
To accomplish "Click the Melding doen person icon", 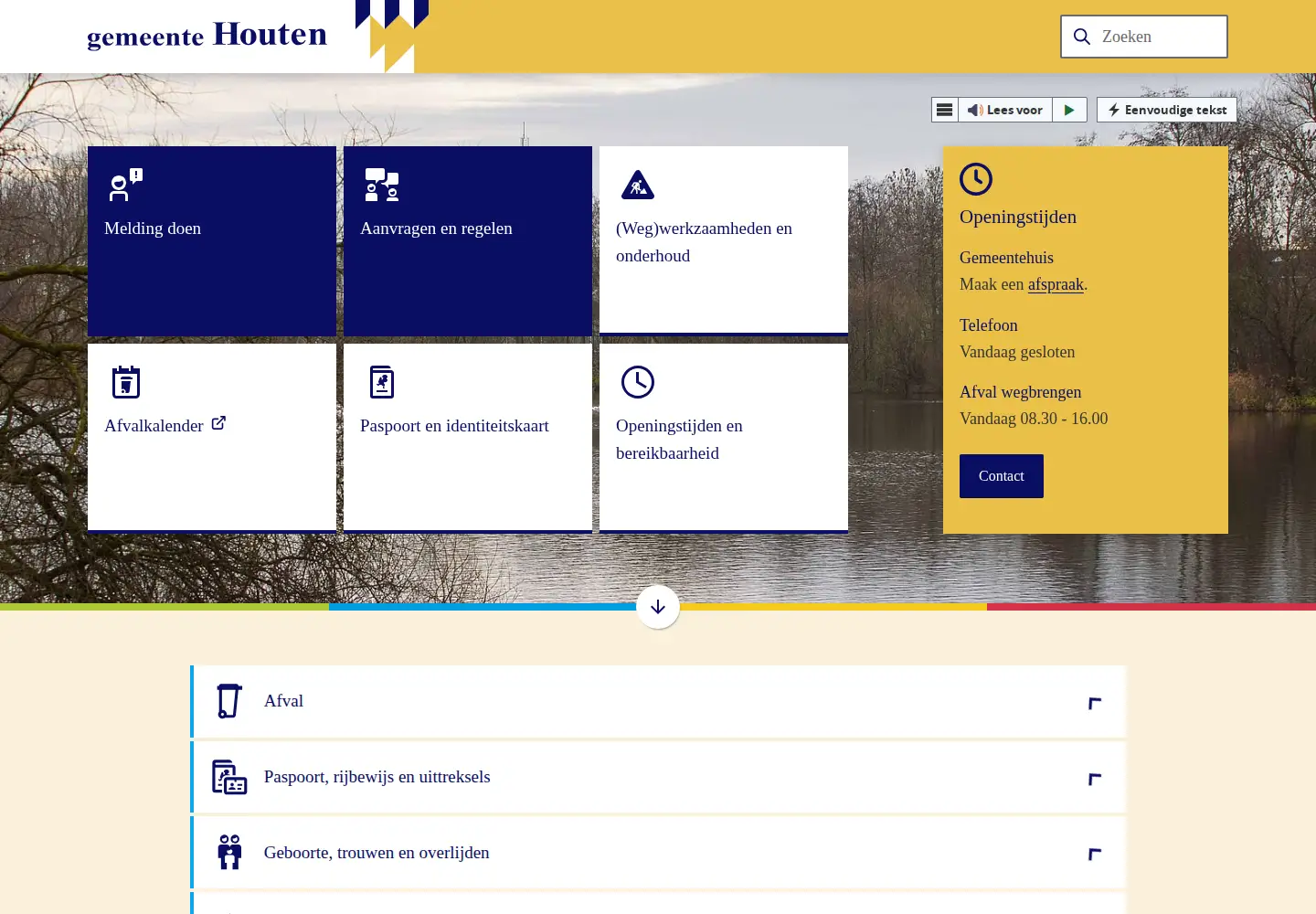I will [x=126, y=185].
